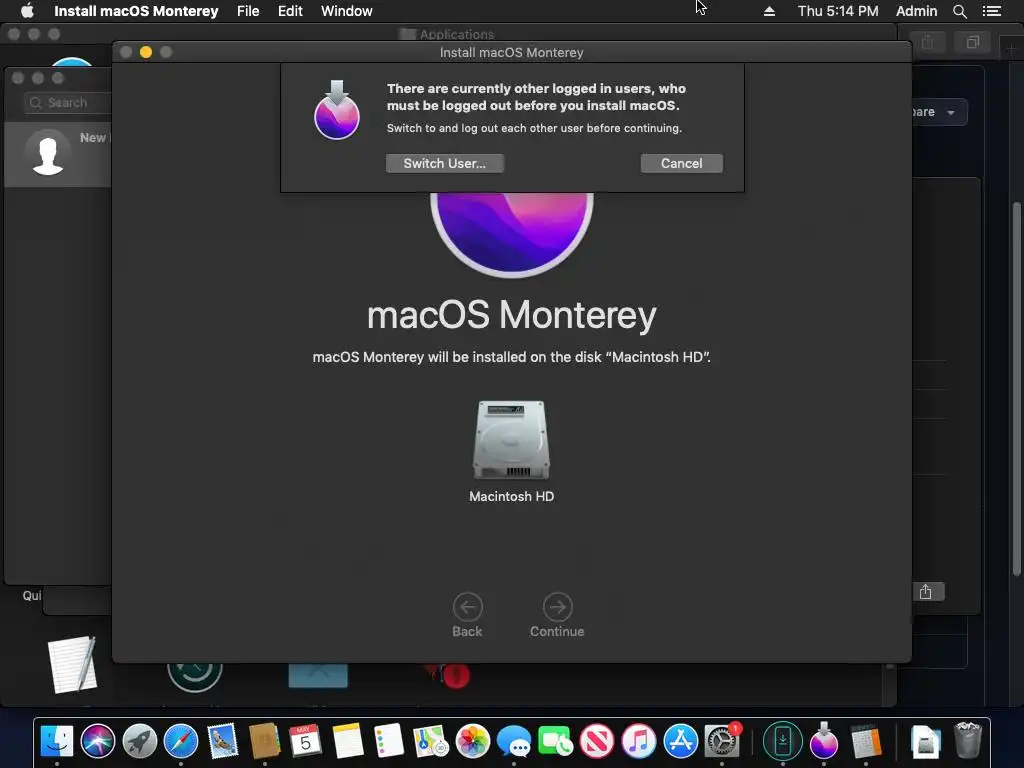Click the installer icon in the alert
This screenshot has height=768, width=1024.
pos(337,110)
